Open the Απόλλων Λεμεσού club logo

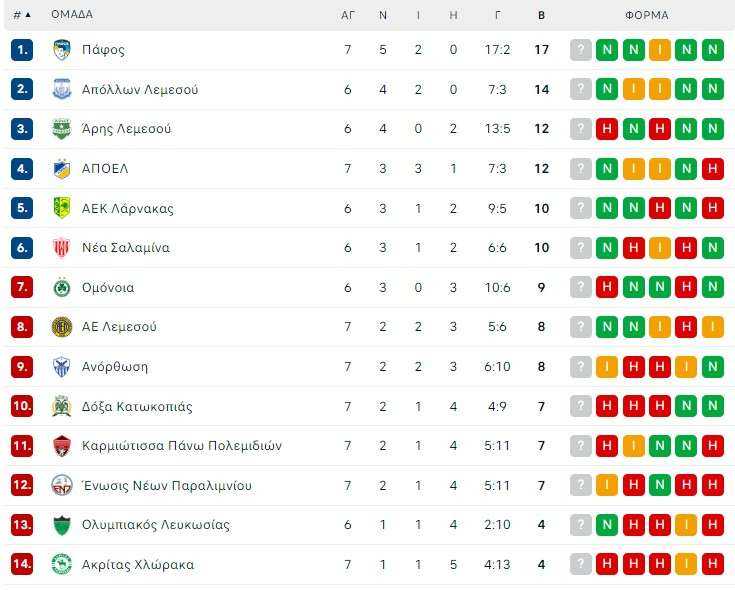tap(61, 89)
